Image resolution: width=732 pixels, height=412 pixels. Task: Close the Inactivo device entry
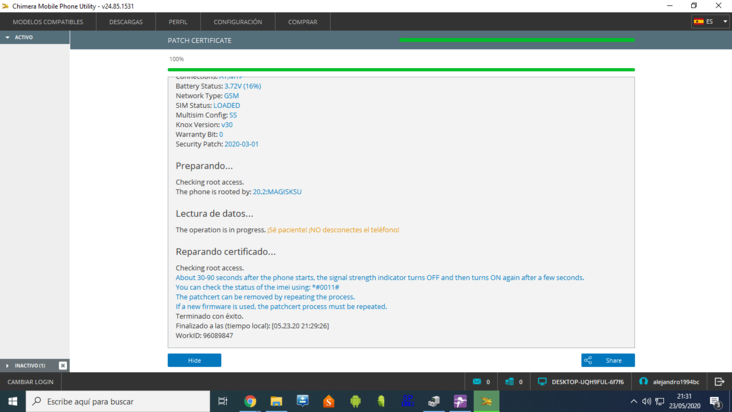coord(63,365)
